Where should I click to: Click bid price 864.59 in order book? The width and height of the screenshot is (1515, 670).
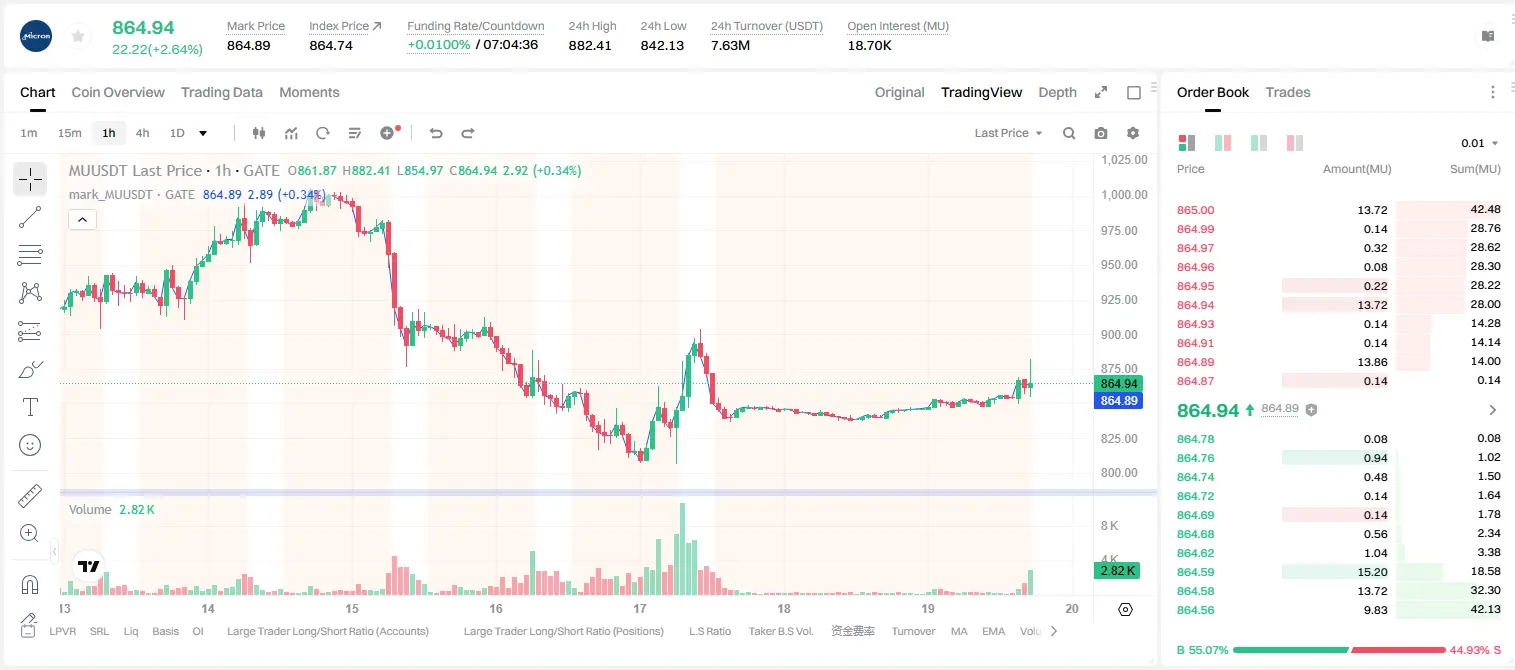click(x=1195, y=572)
